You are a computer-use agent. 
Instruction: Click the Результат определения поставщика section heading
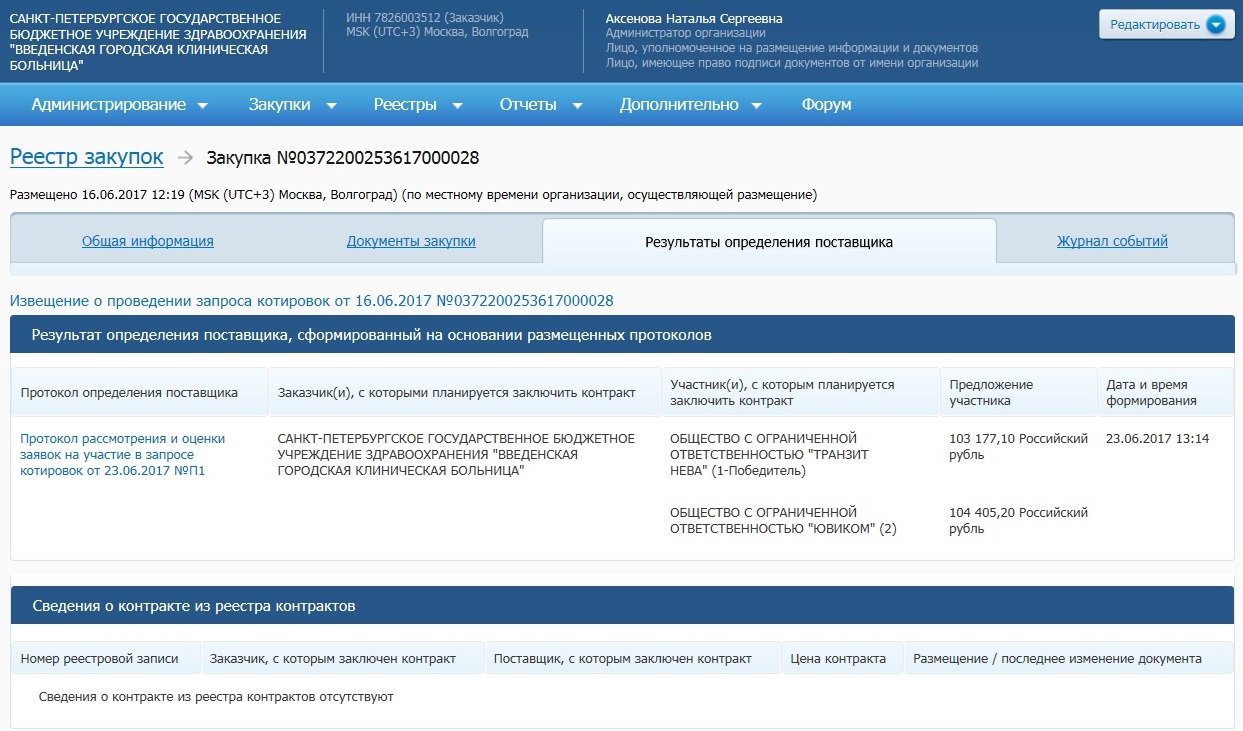point(372,335)
